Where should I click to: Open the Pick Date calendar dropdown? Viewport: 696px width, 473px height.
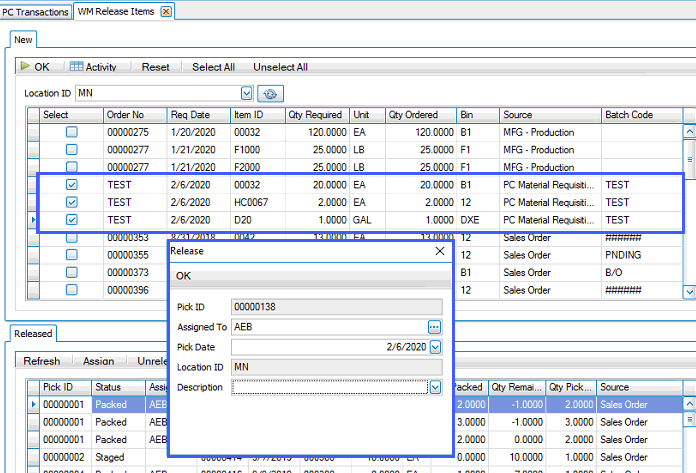(435, 347)
